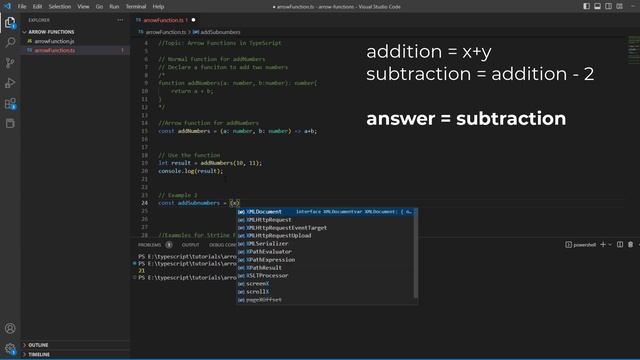Open the Customize Layout control
640x360 pixels.
[x=620, y=6]
